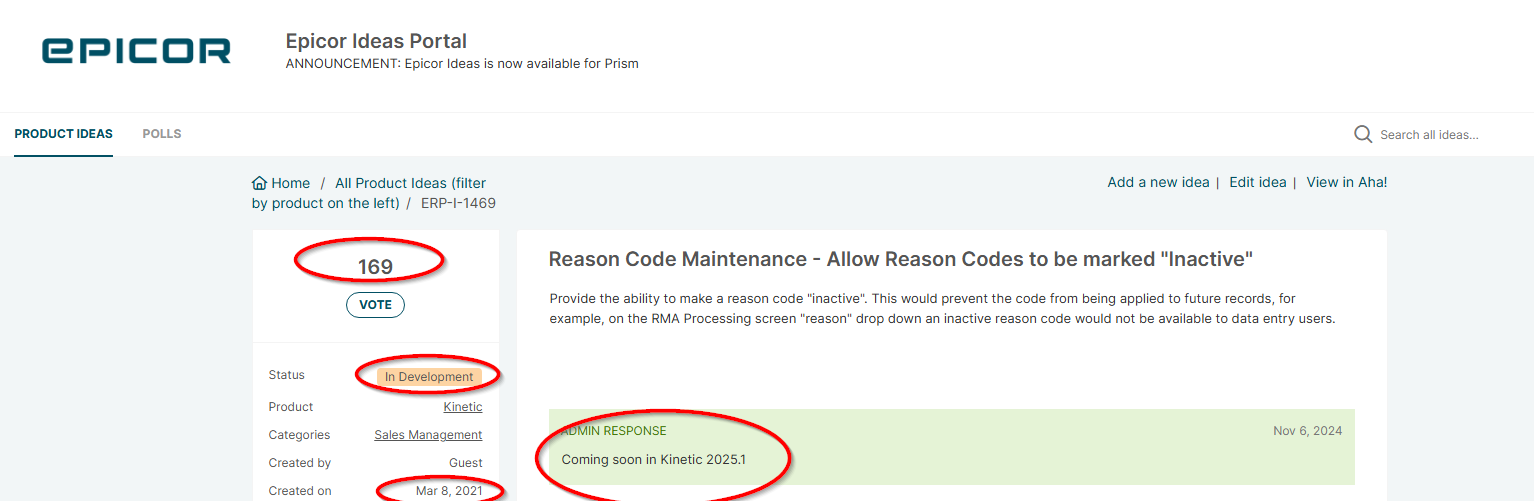Click the Edit idea link
1534x501 pixels.
pos(1257,182)
